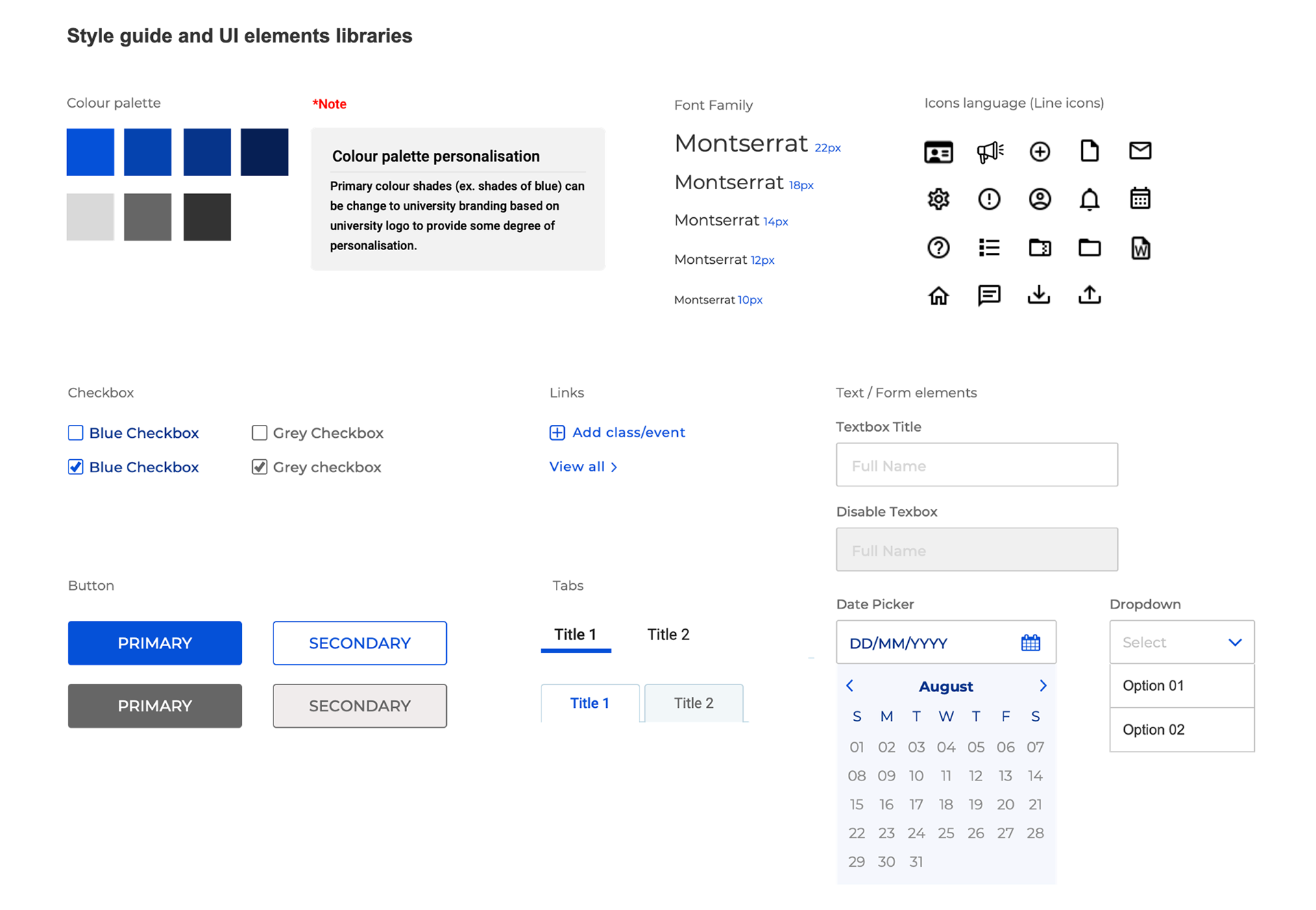The height and width of the screenshot is (910, 1316).
Task: Uncheck the checked Grey checkbox
Action: (259, 467)
